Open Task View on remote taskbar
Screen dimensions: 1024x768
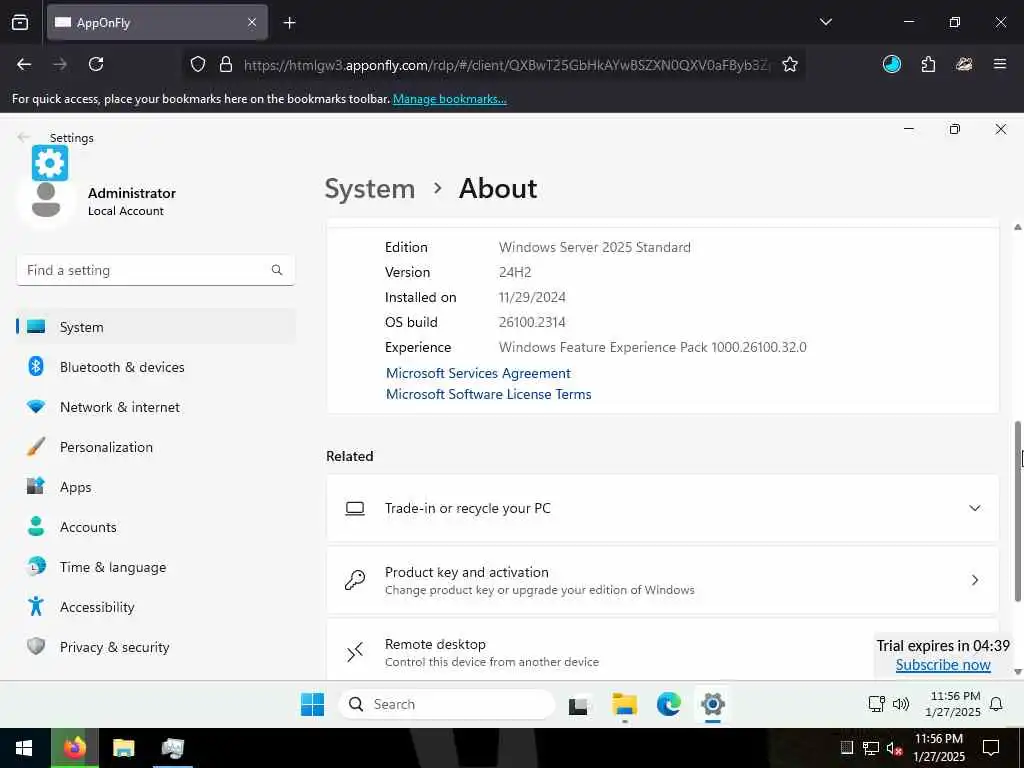(578, 705)
